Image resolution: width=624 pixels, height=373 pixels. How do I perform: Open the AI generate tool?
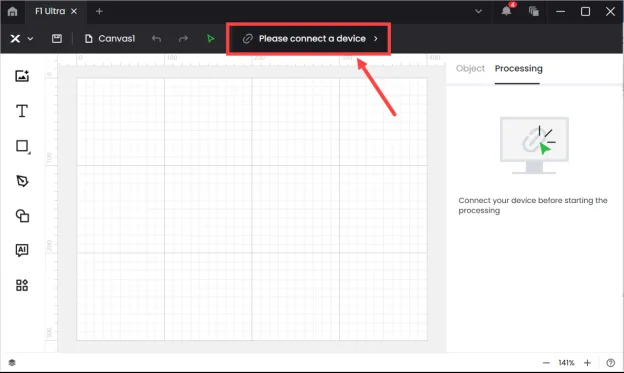coord(22,250)
